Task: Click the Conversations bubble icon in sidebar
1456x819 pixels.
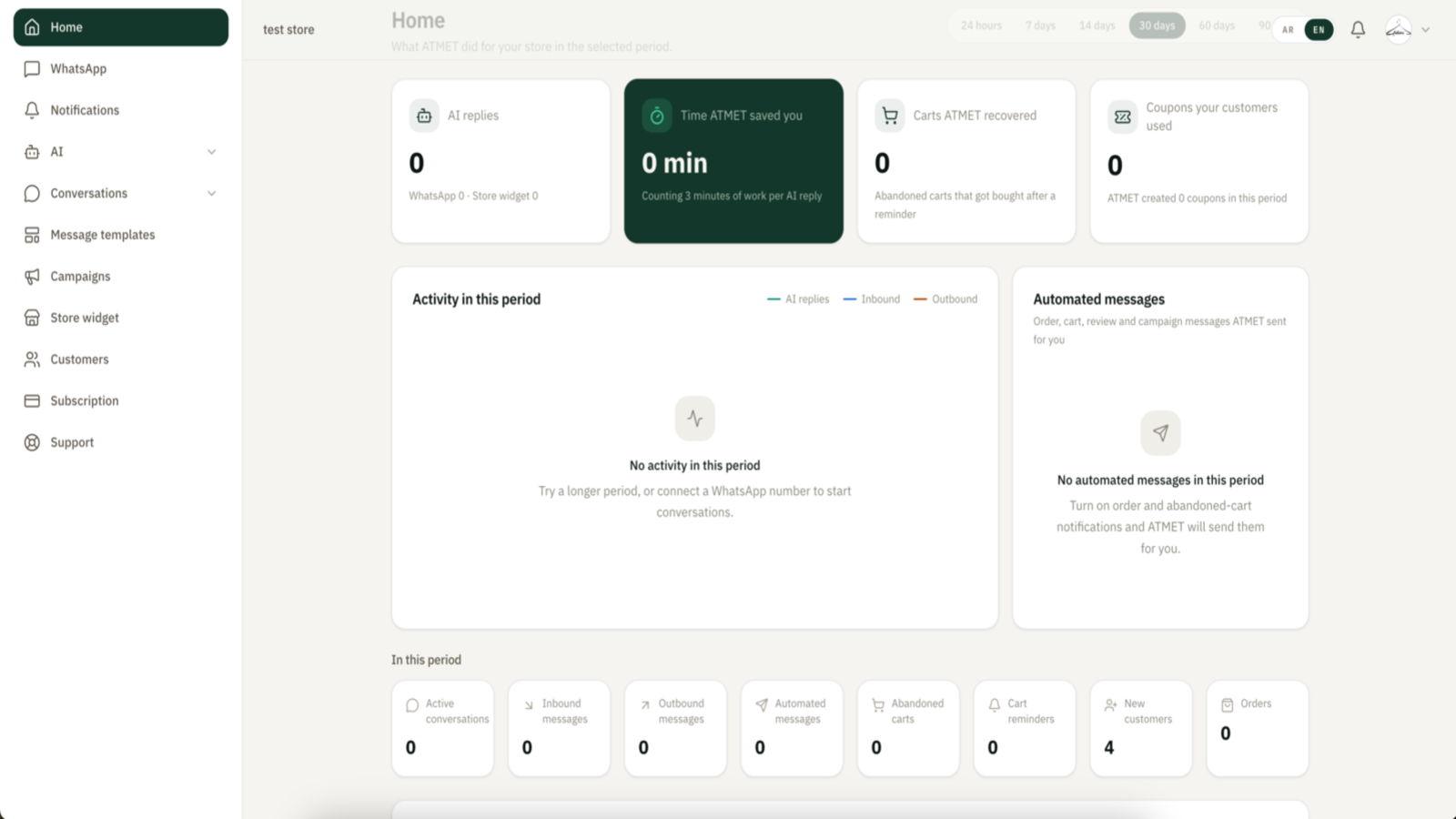Action: pyautogui.click(x=32, y=193)
